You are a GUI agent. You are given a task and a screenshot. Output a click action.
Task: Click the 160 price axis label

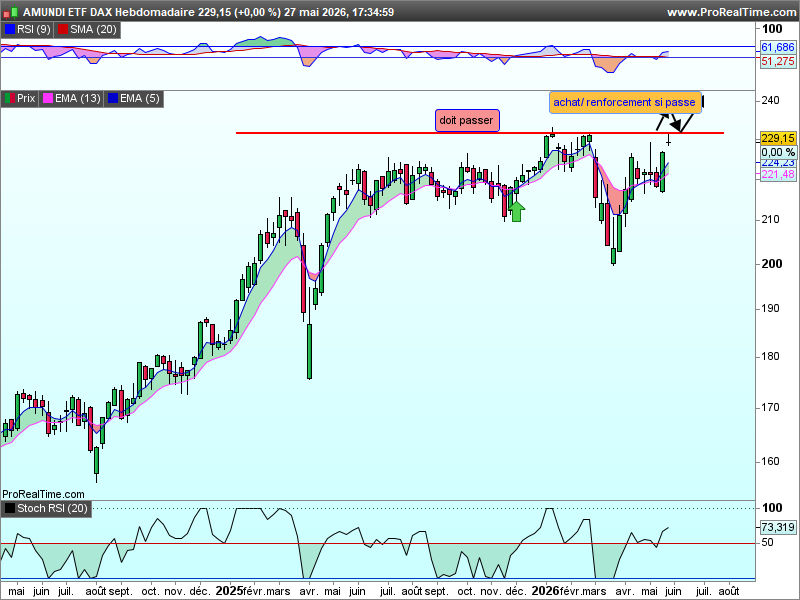pos(770,461)
